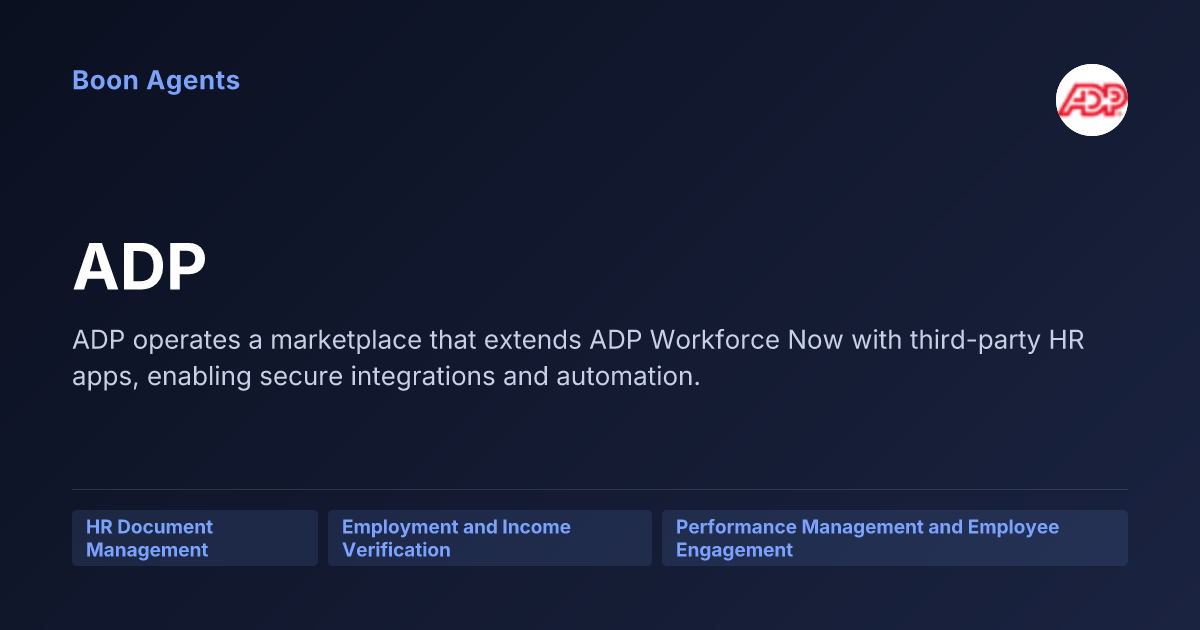Open the Boon Agents link
The width and height of the screenshot is (1200, 630).
(156, 80)
